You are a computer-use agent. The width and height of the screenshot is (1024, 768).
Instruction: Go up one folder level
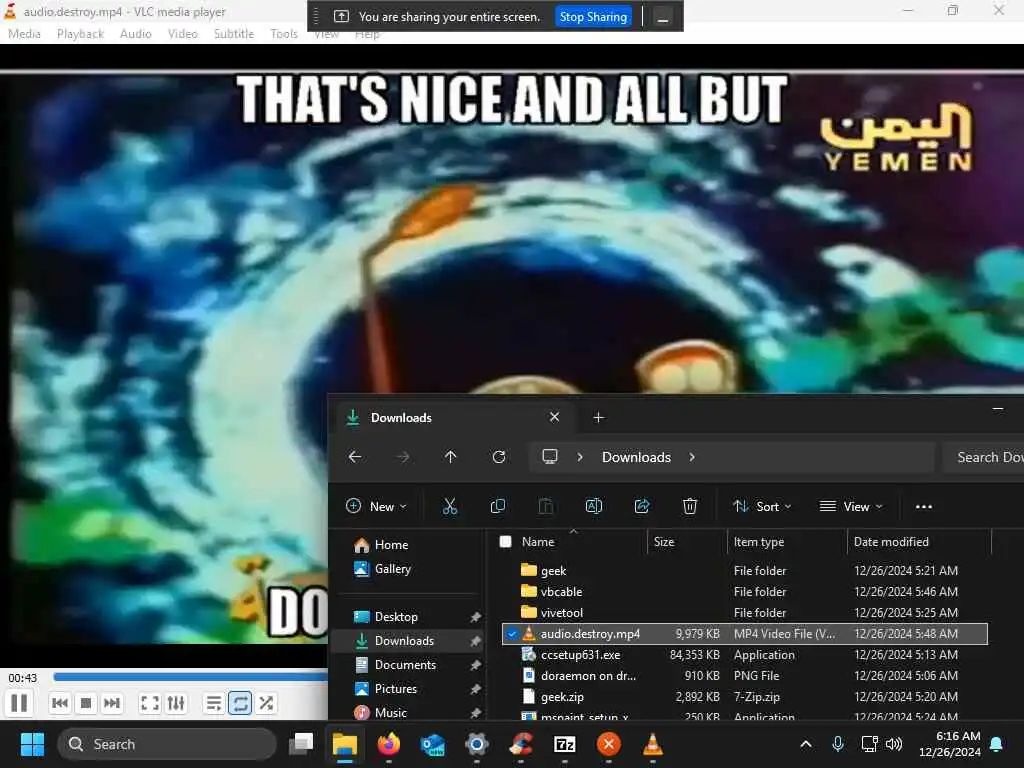pyautogui.click(x=451, y=457)
